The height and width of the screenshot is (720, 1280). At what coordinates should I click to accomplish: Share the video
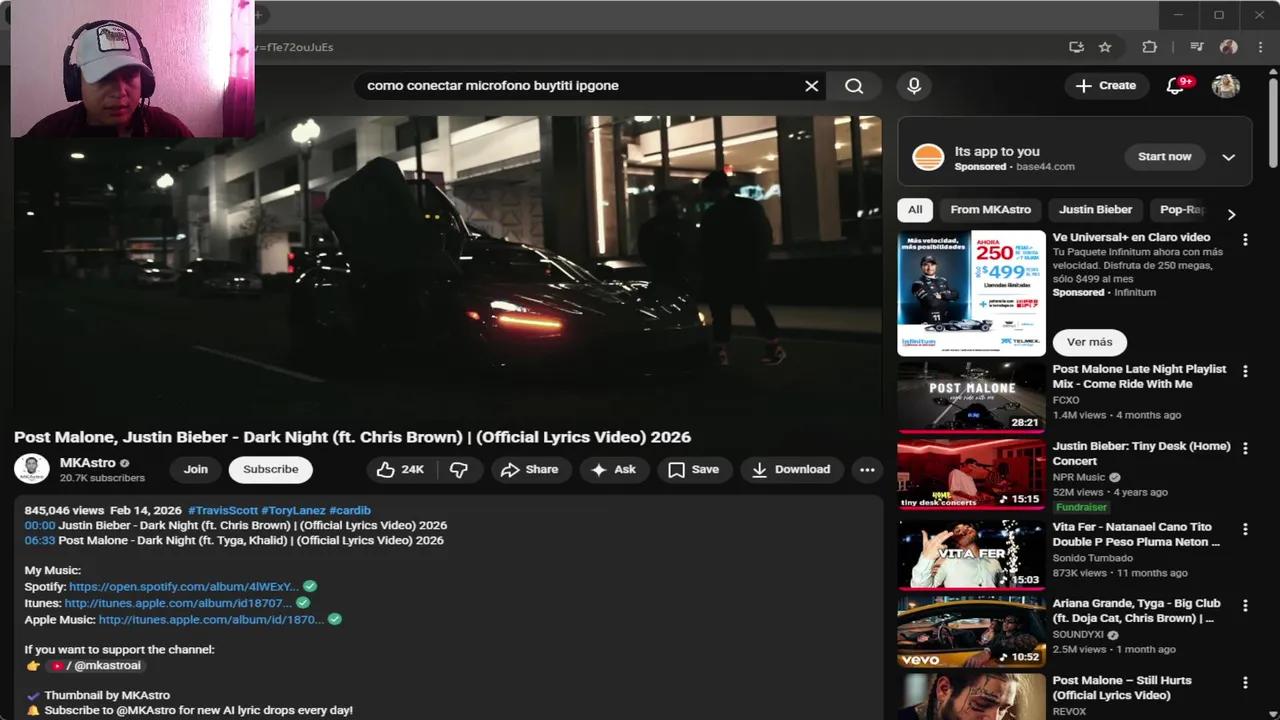point(529,469)
